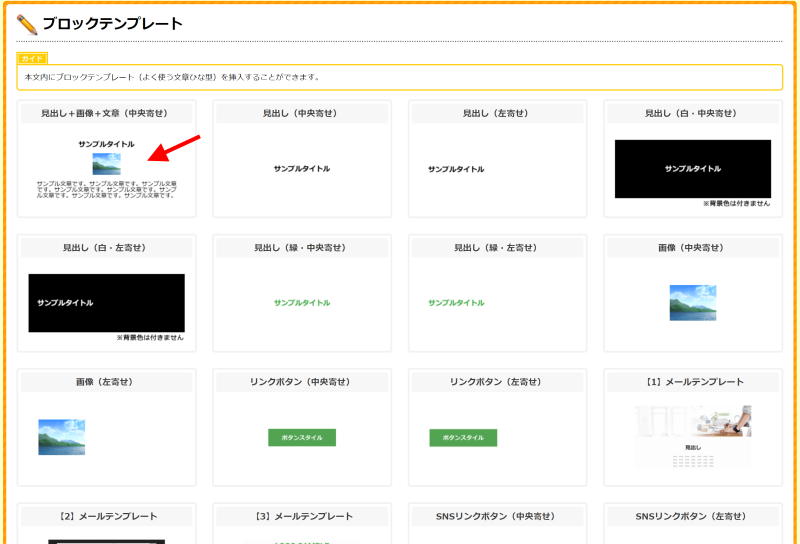Choose the 画像（左寄せ） landscape image
Image resolution: width=800 pixels, height=544 pixels.
(x=62, y=437)
